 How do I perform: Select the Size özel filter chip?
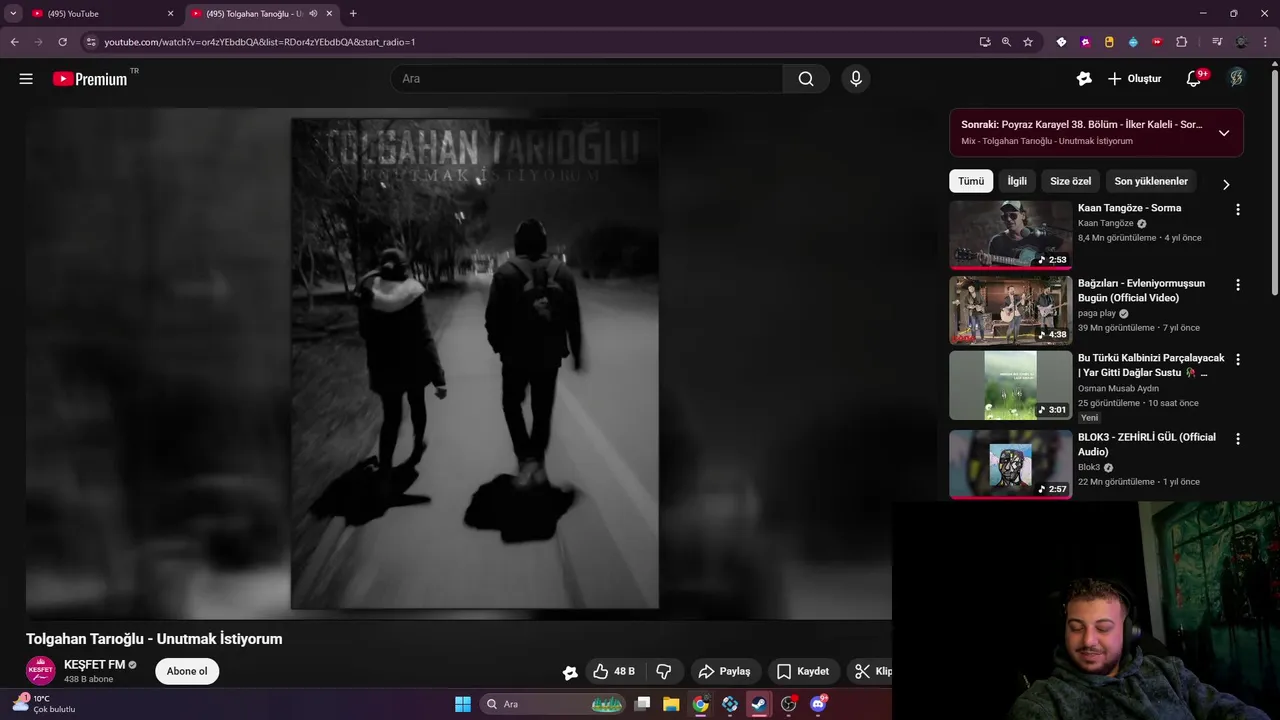coord(1070,181)
